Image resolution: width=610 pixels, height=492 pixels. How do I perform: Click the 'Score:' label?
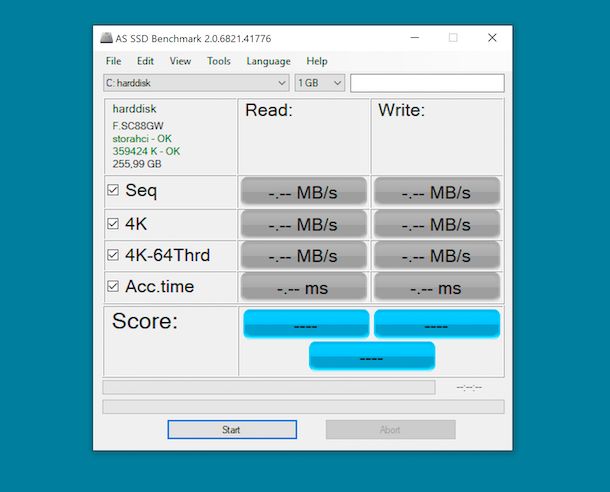(145, 321)
